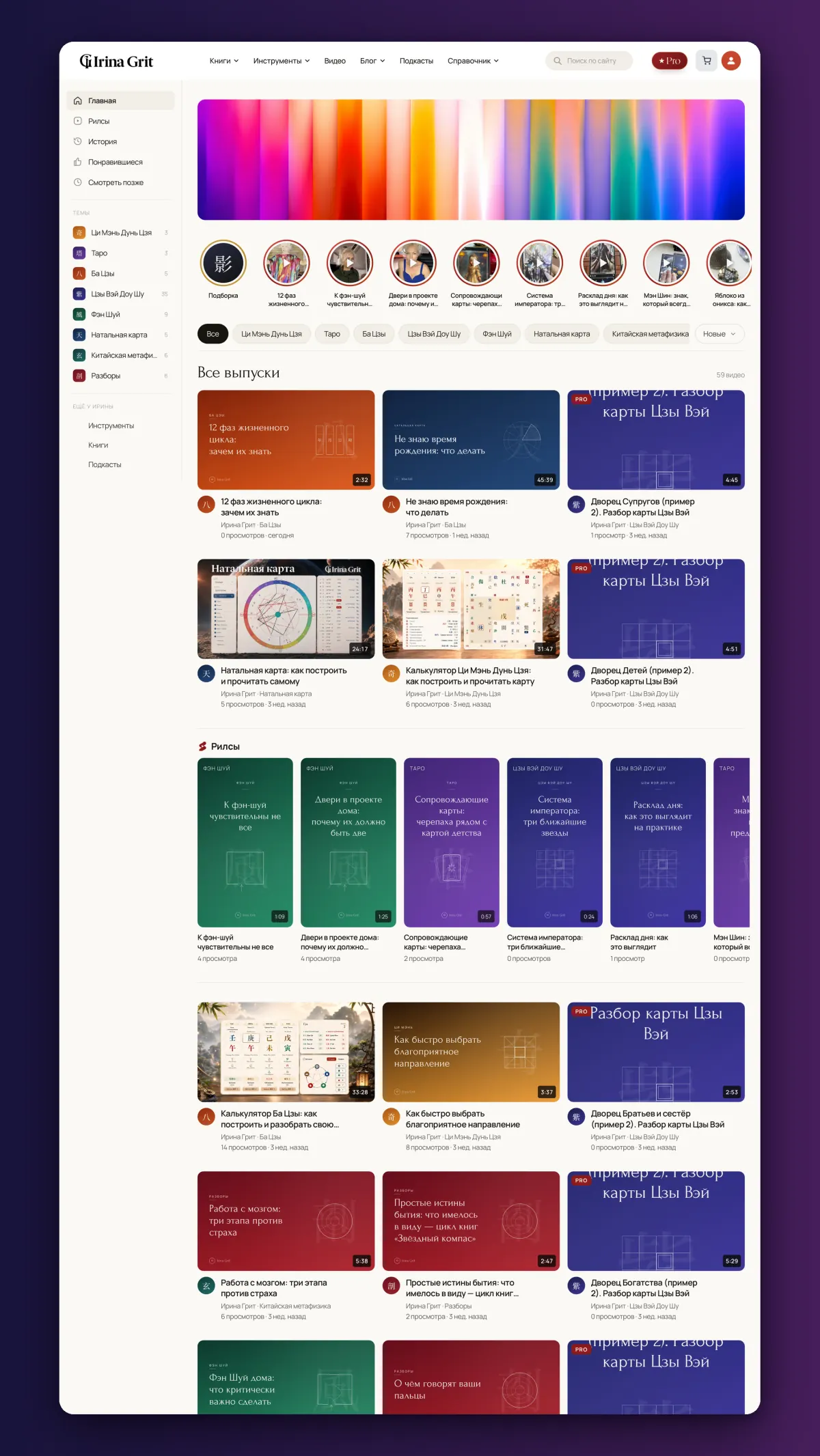Screen dimensions: 820x1456
Task: Open Калькулятор Ба Цзы video thumbnail
Action: pos(286,1052)
